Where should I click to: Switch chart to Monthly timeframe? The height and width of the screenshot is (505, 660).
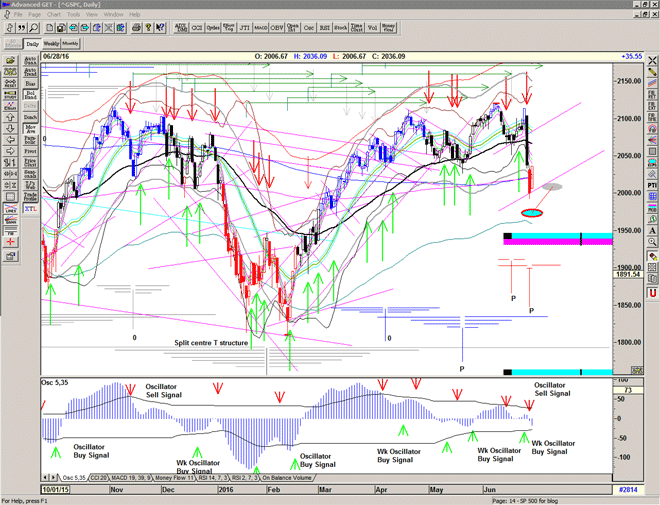(71, 44)
